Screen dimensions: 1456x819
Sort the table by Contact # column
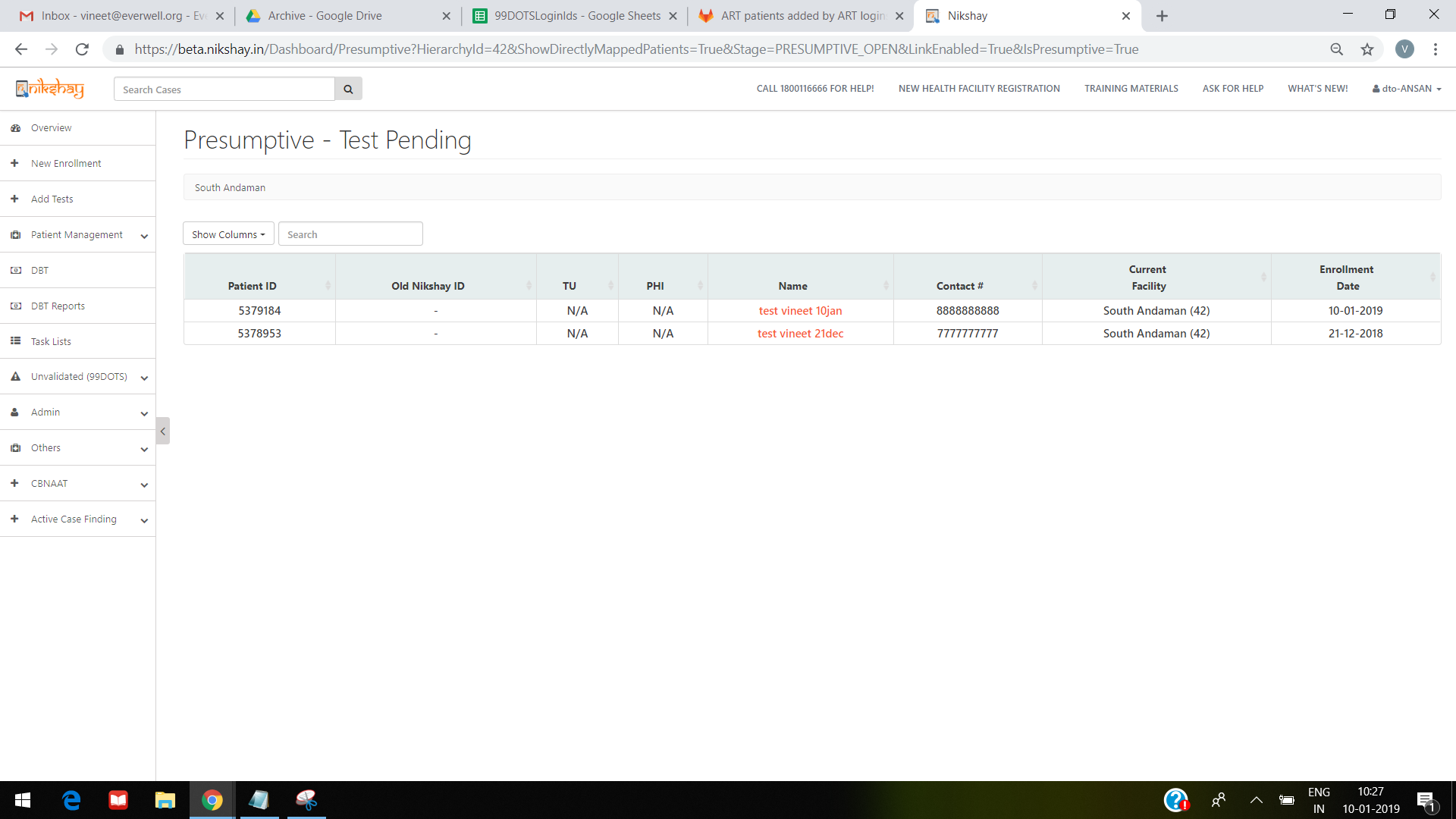959,286
